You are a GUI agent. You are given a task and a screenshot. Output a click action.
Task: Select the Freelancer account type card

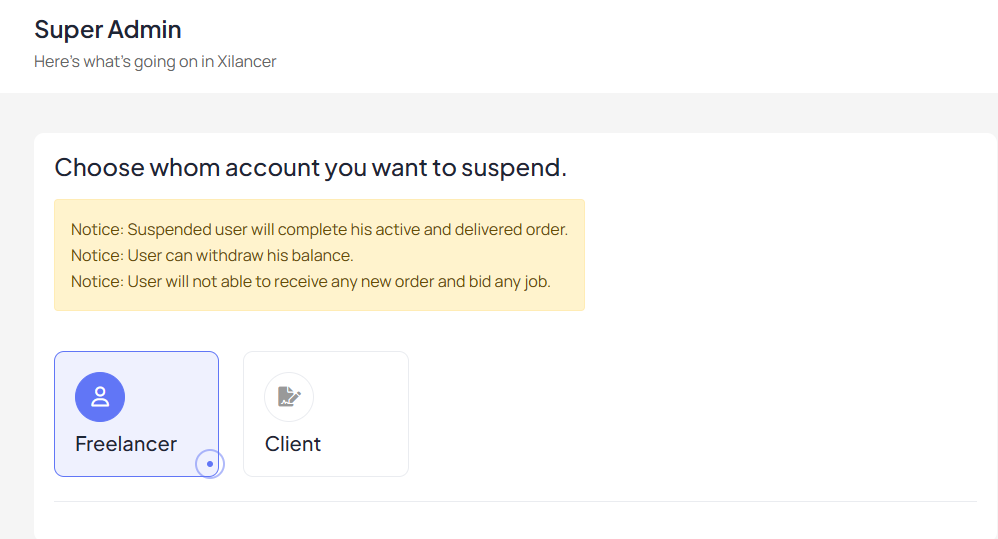(136, 414)
